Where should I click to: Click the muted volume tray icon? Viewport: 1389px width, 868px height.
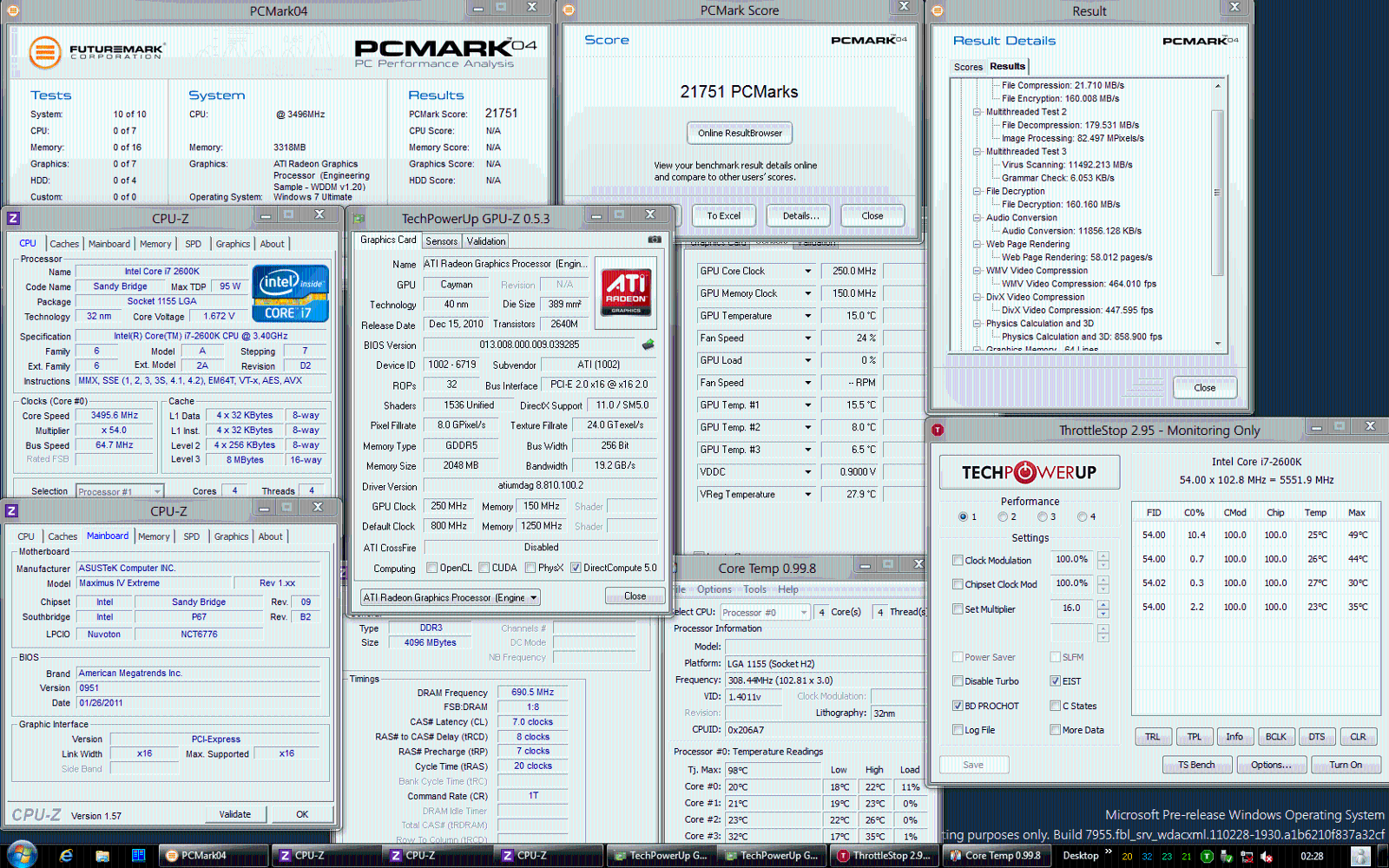[x=1267, y=857]
